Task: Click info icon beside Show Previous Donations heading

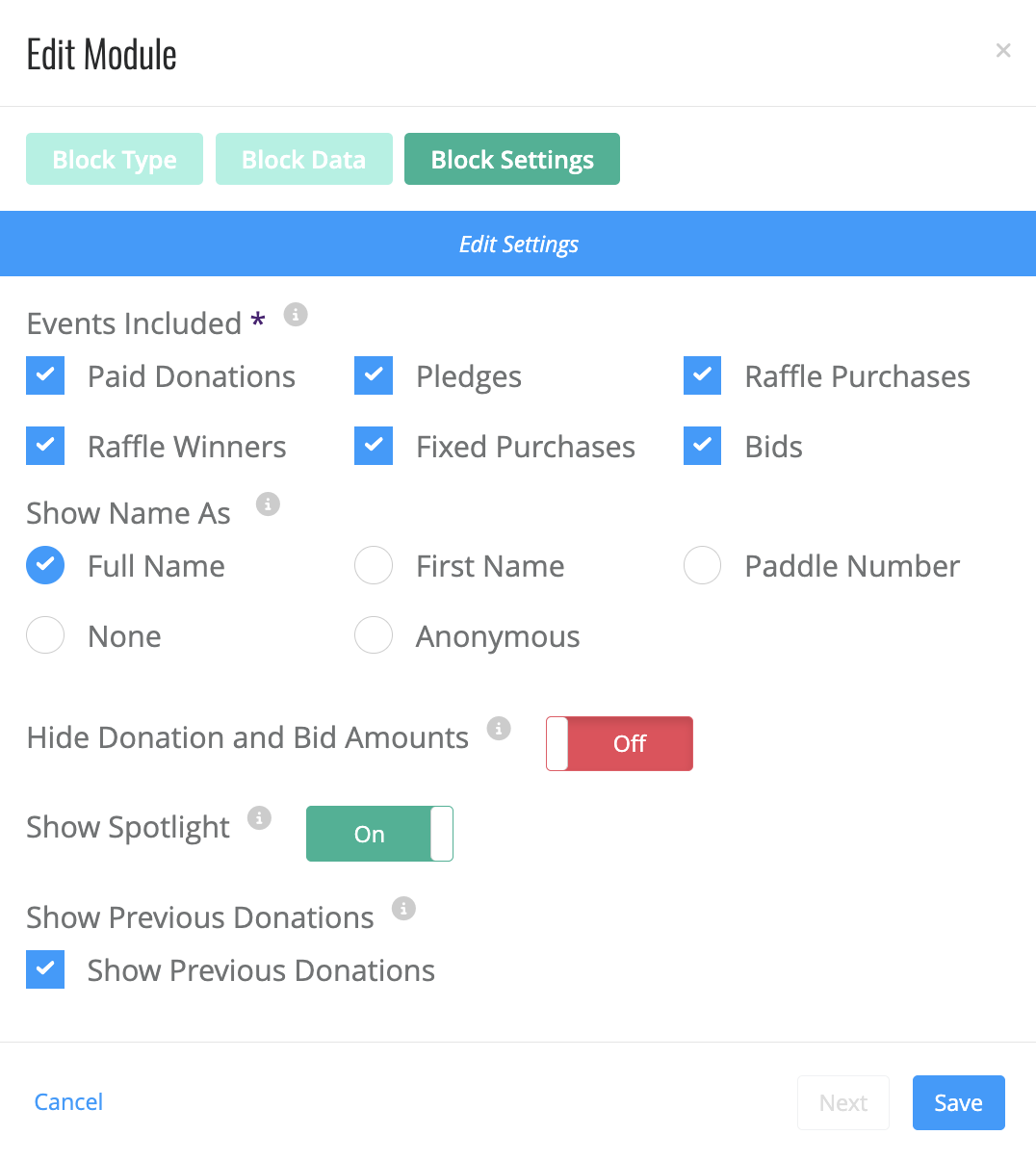Action: [403, 908]
